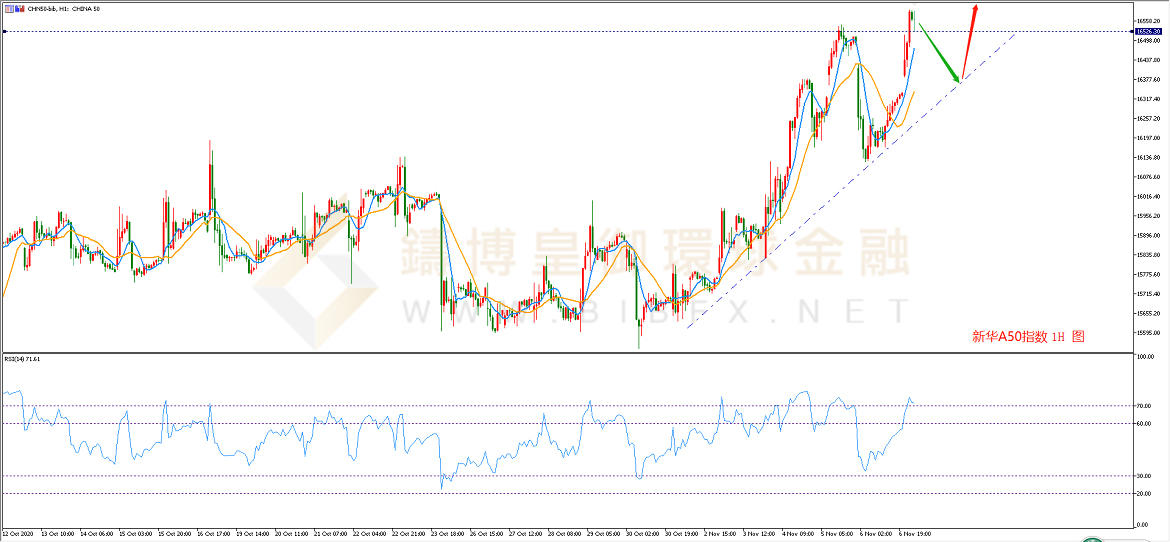The width and height of the screenshot is (1170, 542).
Task: Click the RSI 100.00 scale label
Action: (1147, 358)
